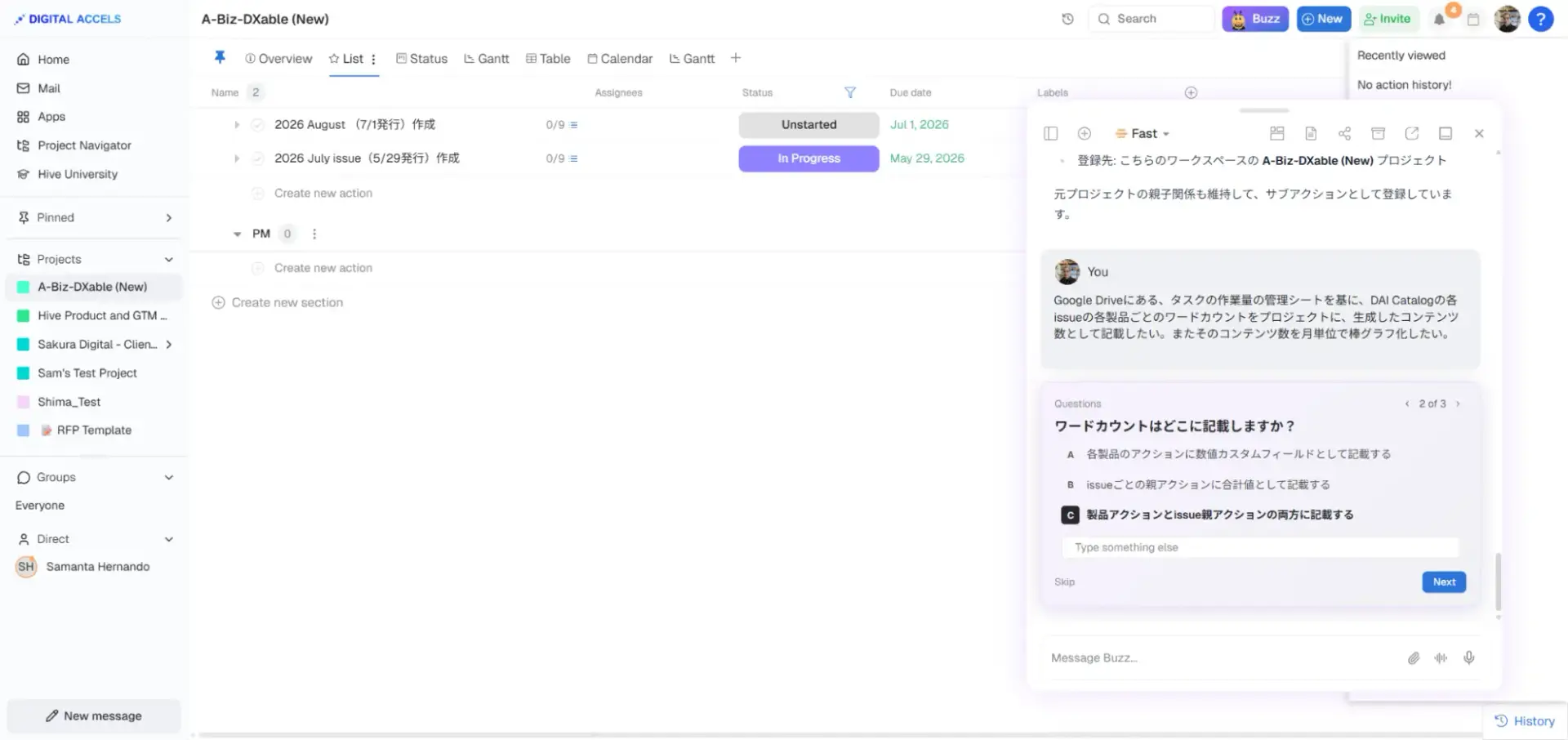The width and height of the screenshot is (1568, 740).
Task: Mark 2026 August action as complete
Action: 257,125
